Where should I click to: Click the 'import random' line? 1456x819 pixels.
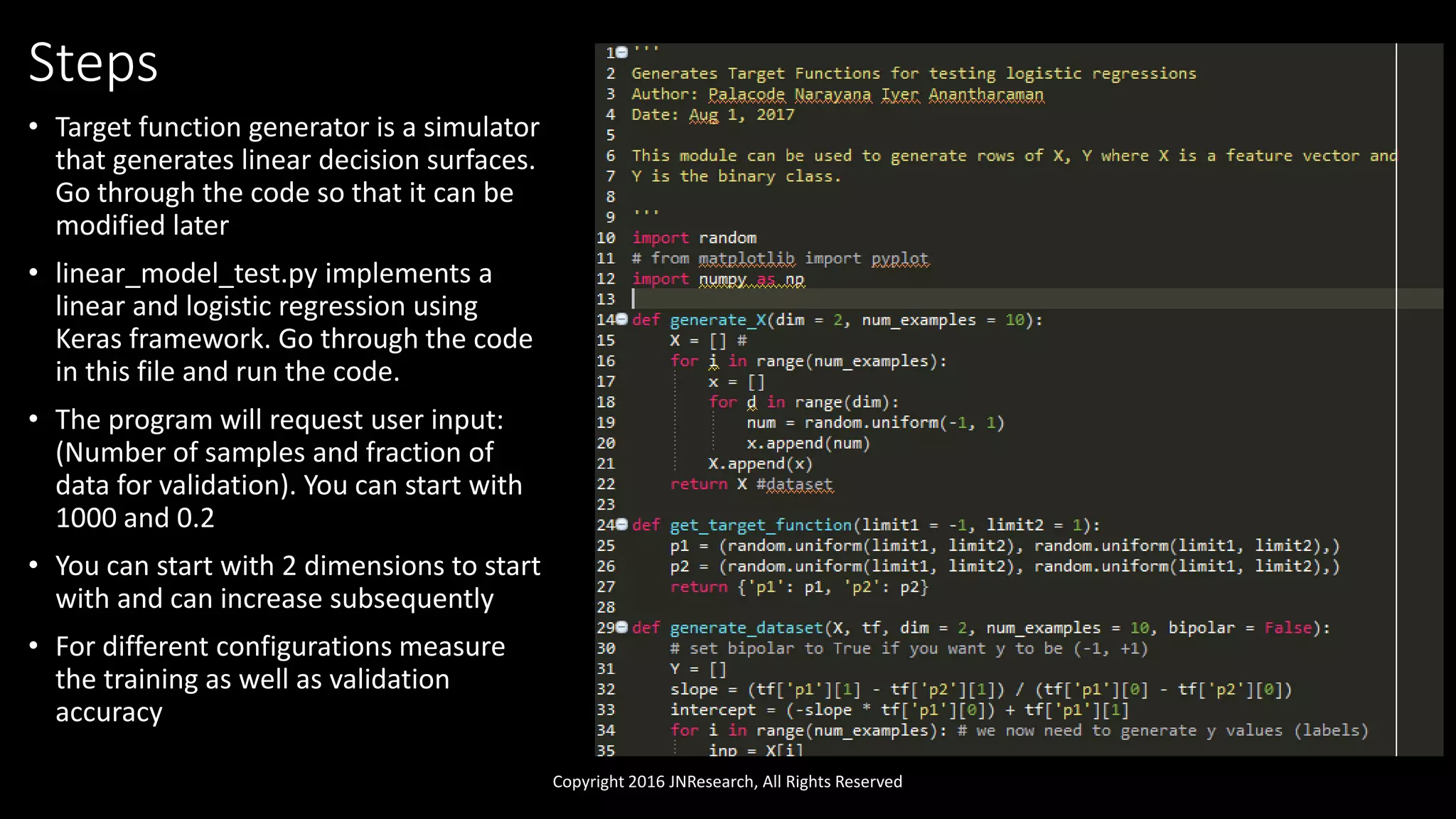(695, 237)
